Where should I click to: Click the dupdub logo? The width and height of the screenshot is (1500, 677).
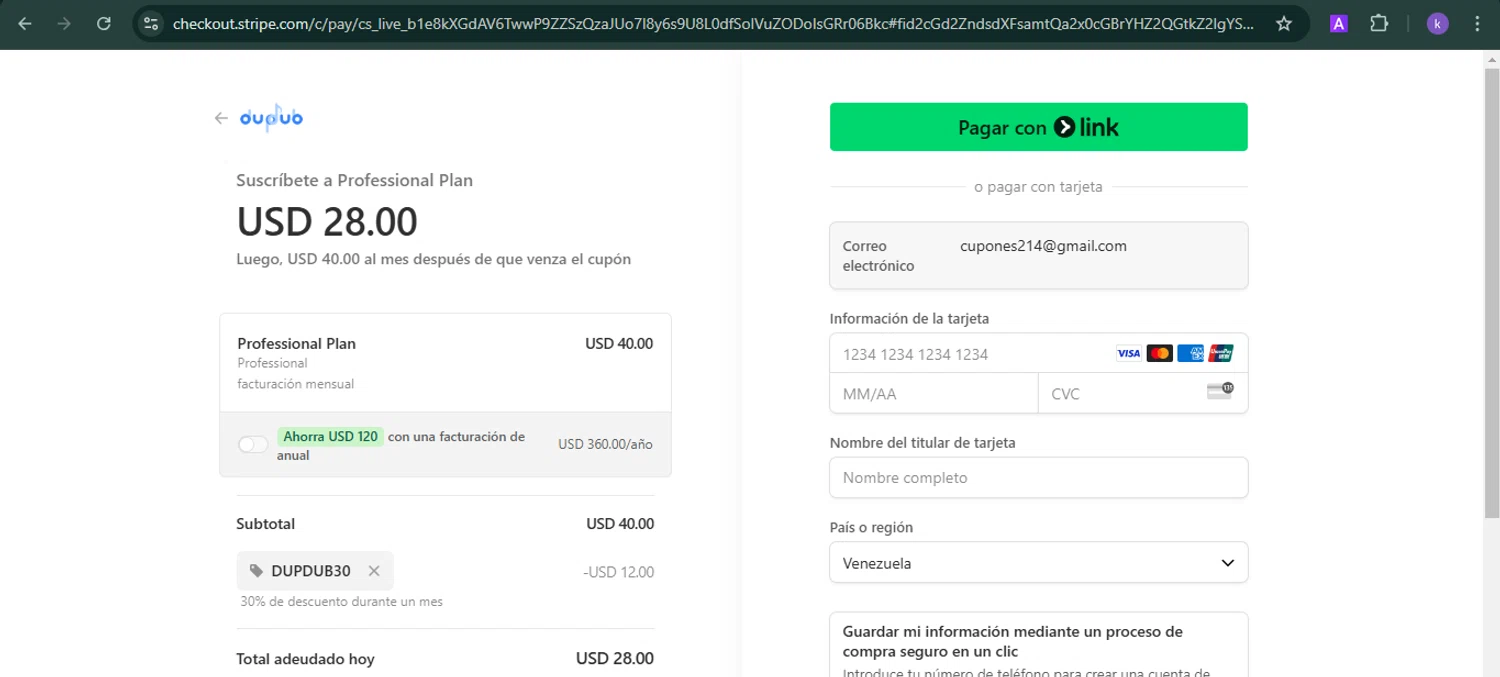click(x=271, y=118)
